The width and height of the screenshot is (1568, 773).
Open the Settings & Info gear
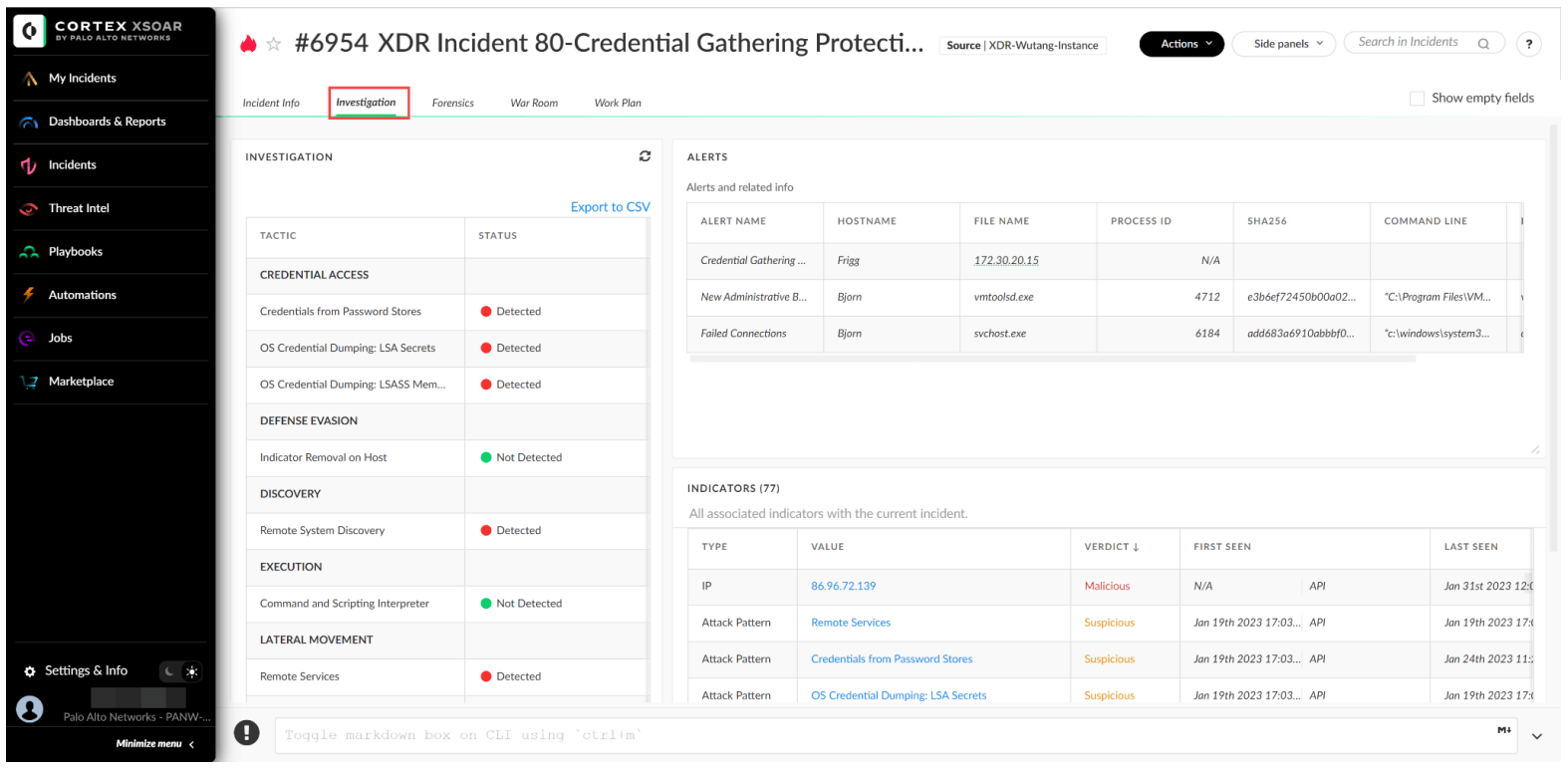(x=30, y=671)
